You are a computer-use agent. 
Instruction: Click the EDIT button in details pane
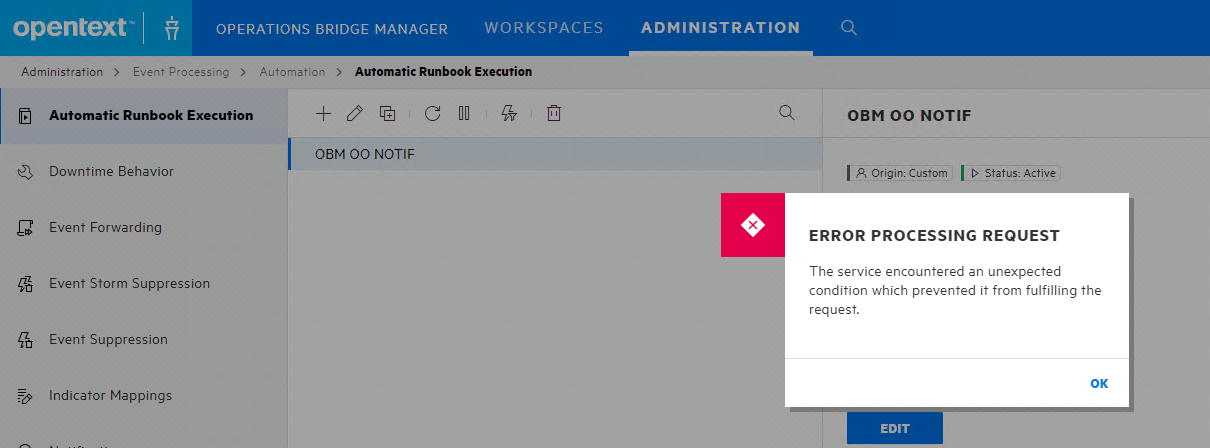click(x=895, y=428)
